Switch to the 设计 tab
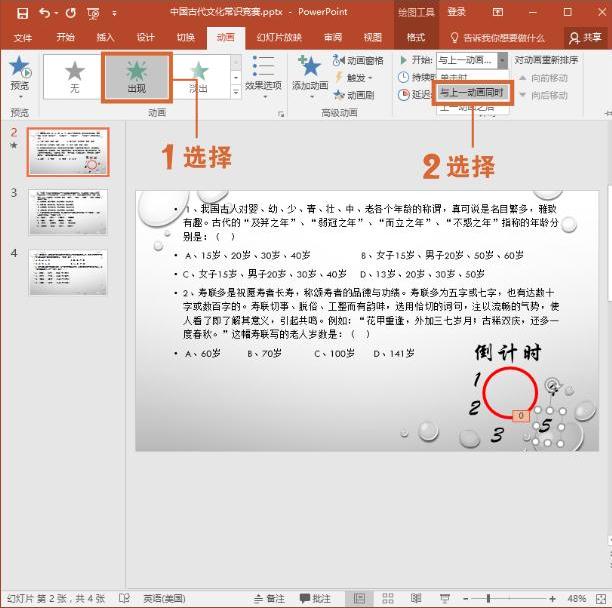The height and width of the screenshot is (608, 612). tap(146, 37)
